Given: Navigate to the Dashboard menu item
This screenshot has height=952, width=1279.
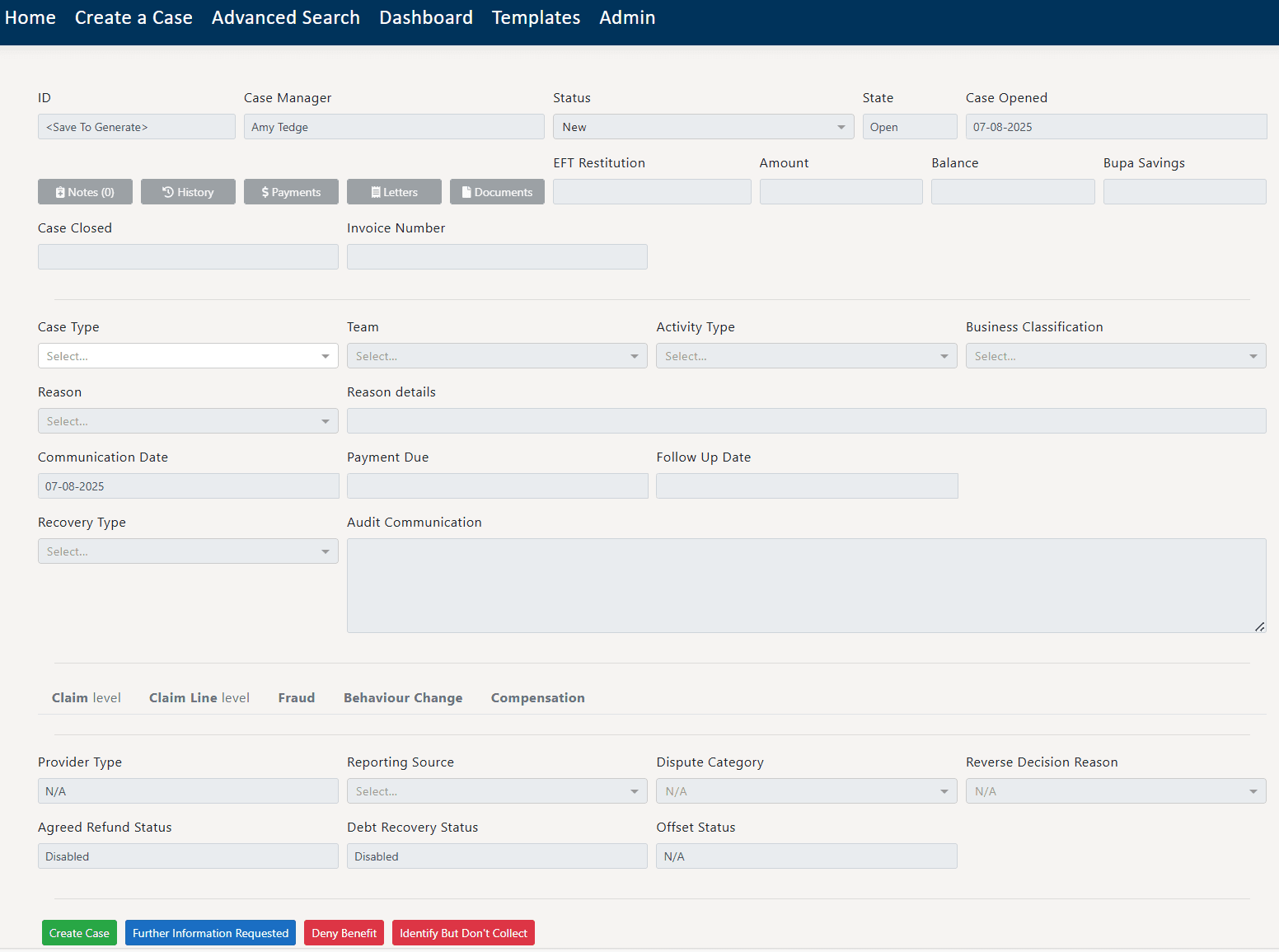Looking at the screenshot, I should pyautogui.click(x=426, y=18).
